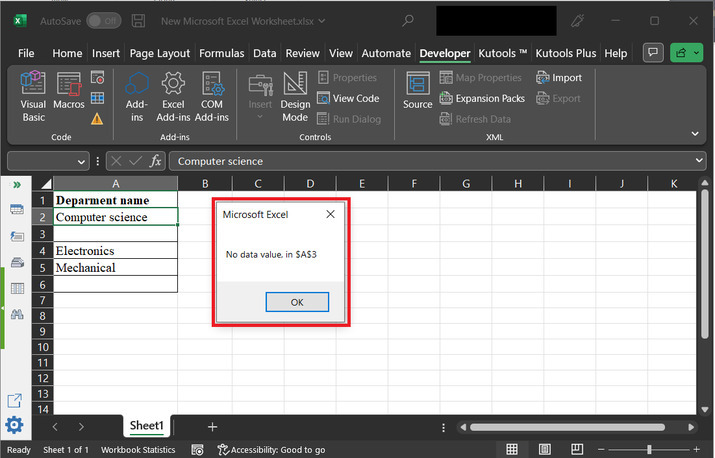Click the XML Source icon
This screenshot has height=458, width=715.
pos(417,92)
